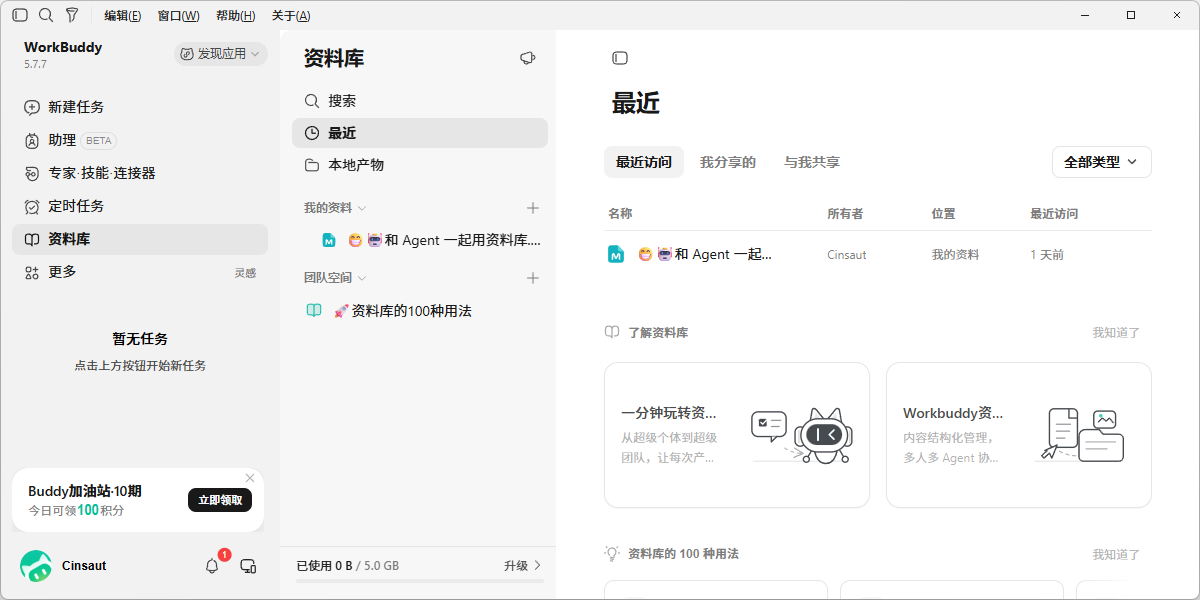Switch to the 最近访问 tab
The height and width of the screenshot is (600, 1200).
pos(644,162)
